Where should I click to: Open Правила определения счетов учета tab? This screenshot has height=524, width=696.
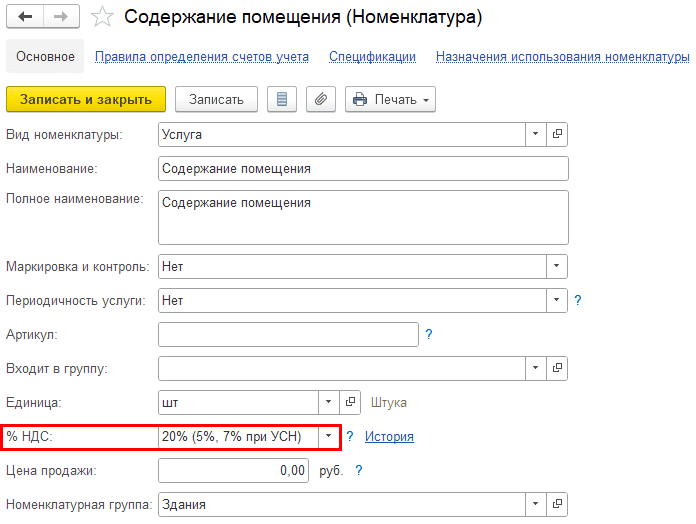pos(201,57)
